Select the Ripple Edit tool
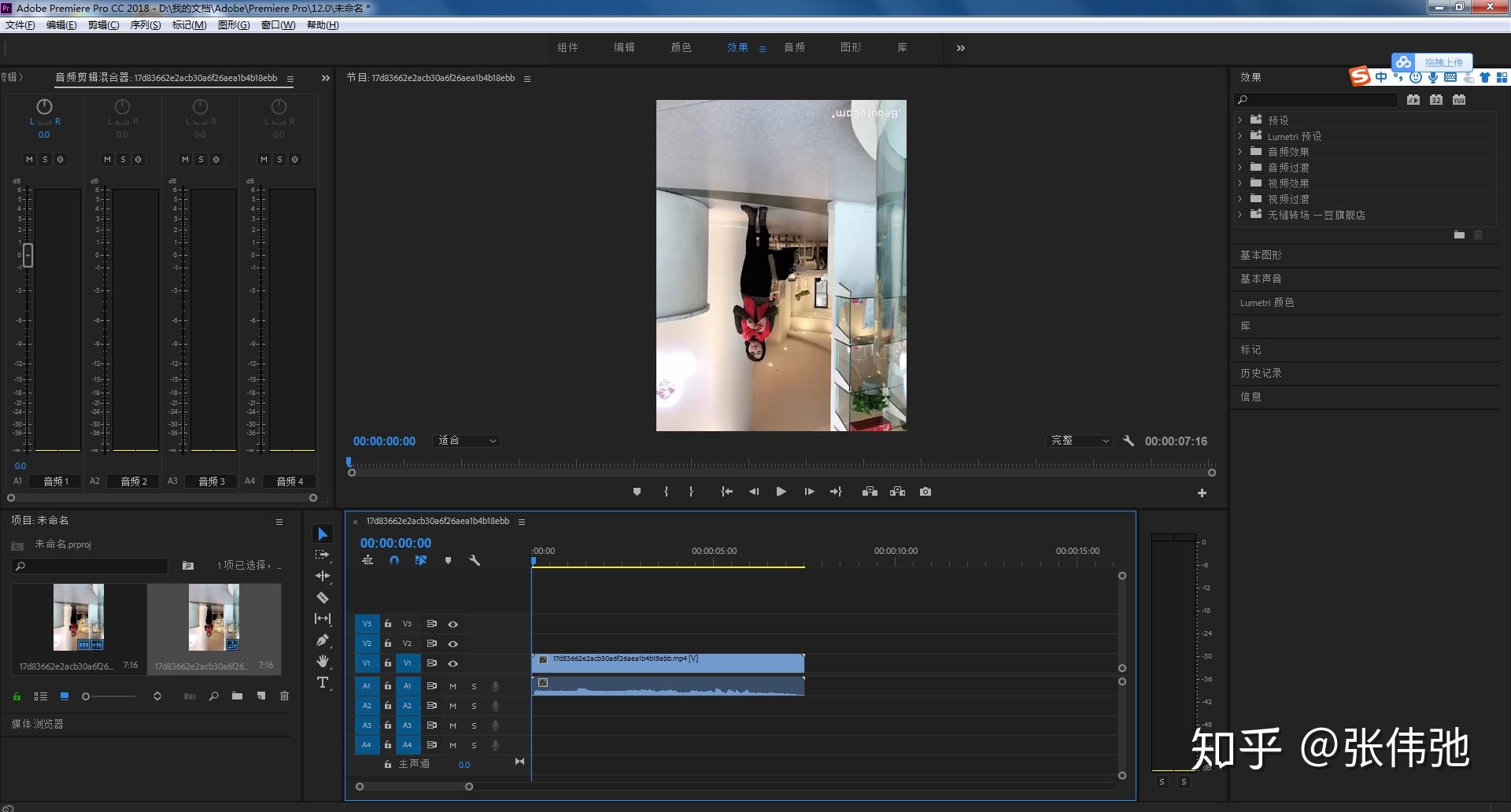Viewport: 1511px width, 812px height. [323, 576]
